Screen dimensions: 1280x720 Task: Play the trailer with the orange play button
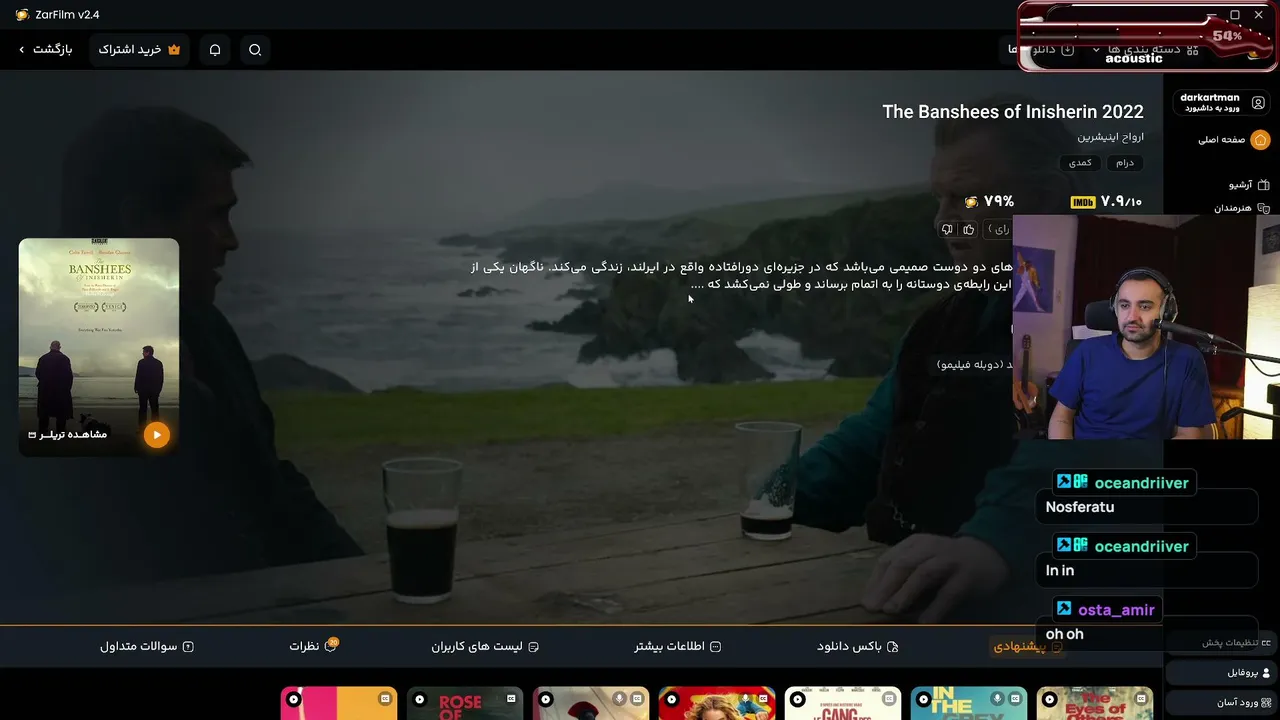click(156, 434)
